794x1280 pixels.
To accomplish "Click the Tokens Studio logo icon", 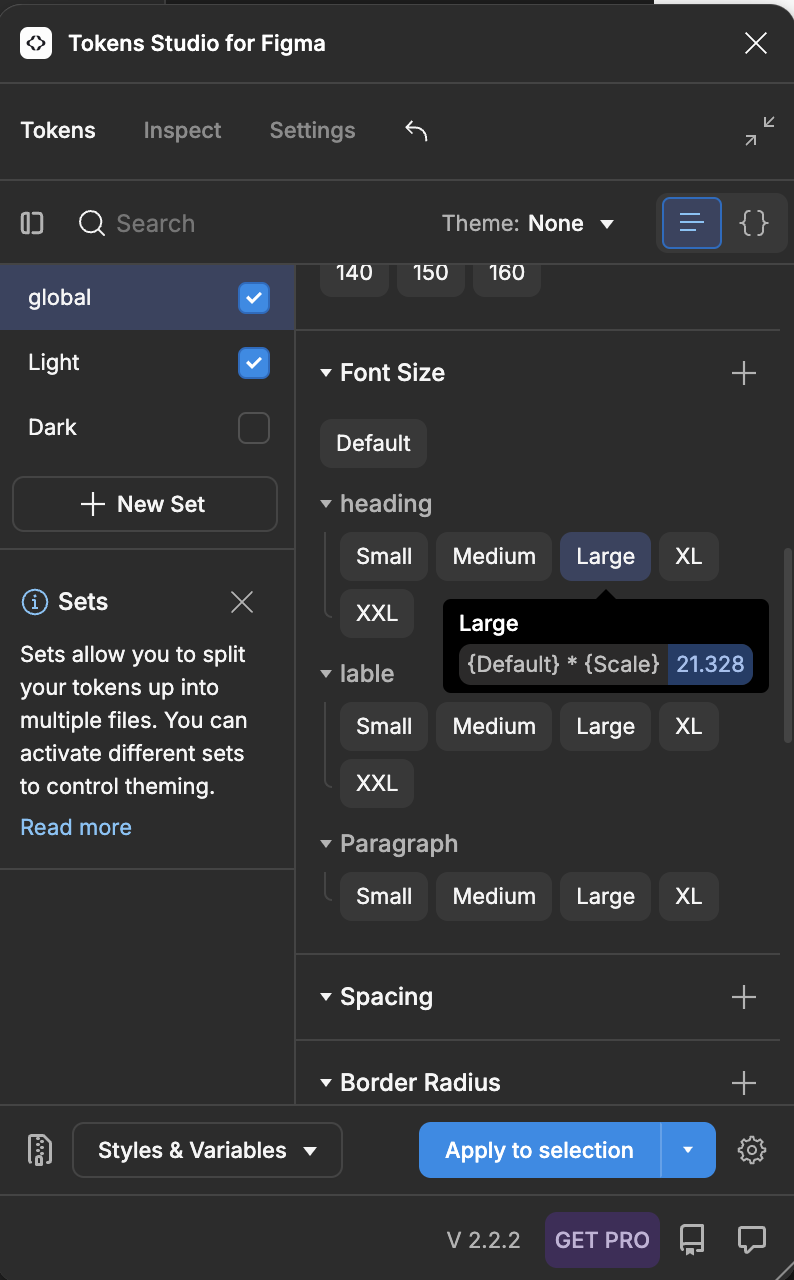I will tap(36, 43).
